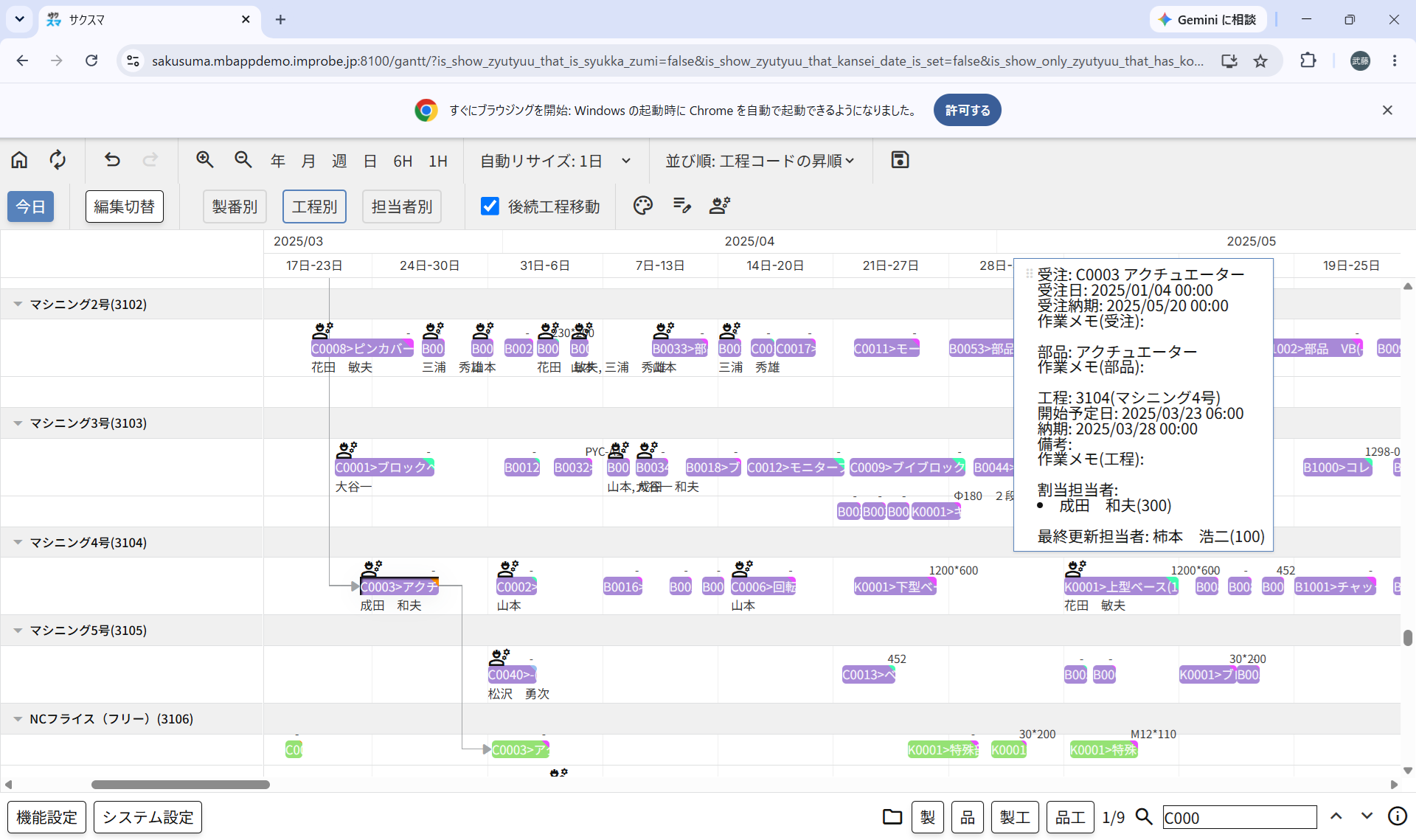The width and height of the screenshot is (1416, 840).
Task: Toggle the 製番別 view button
Action: 235,206
